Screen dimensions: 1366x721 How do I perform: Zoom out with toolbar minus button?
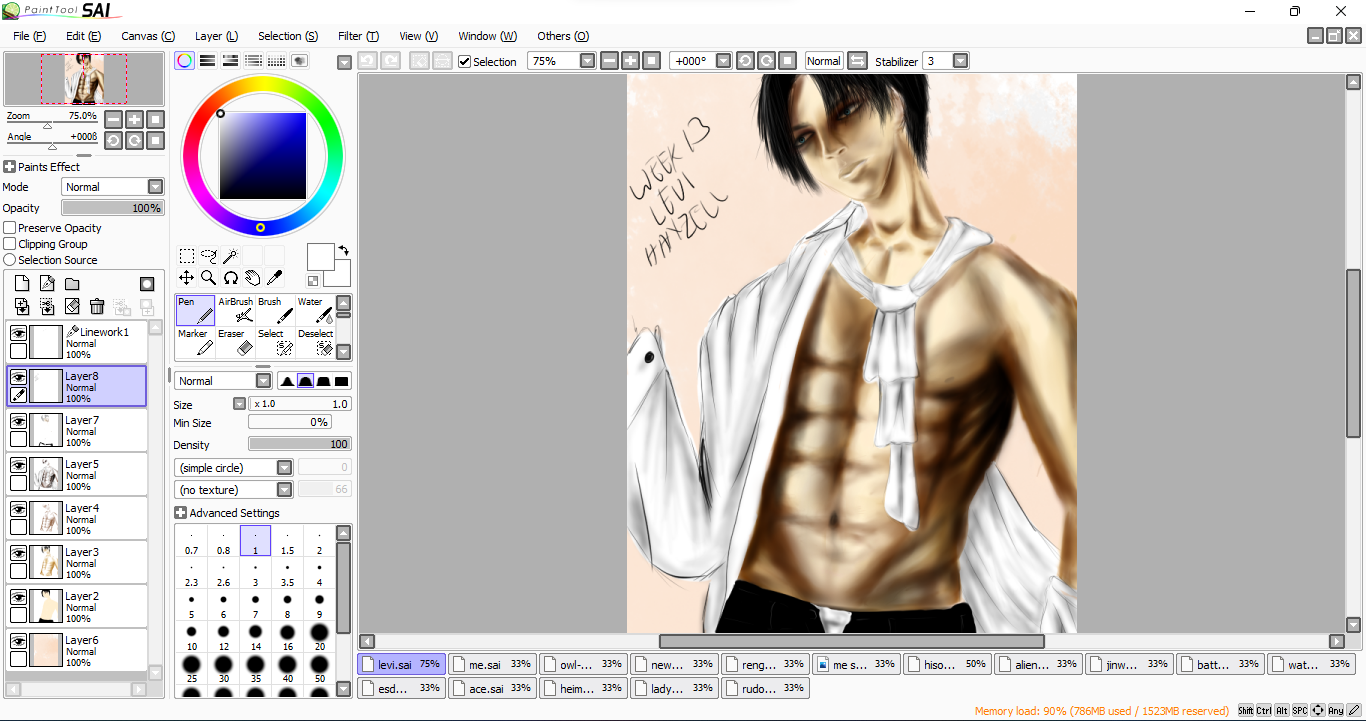point(609,61)
